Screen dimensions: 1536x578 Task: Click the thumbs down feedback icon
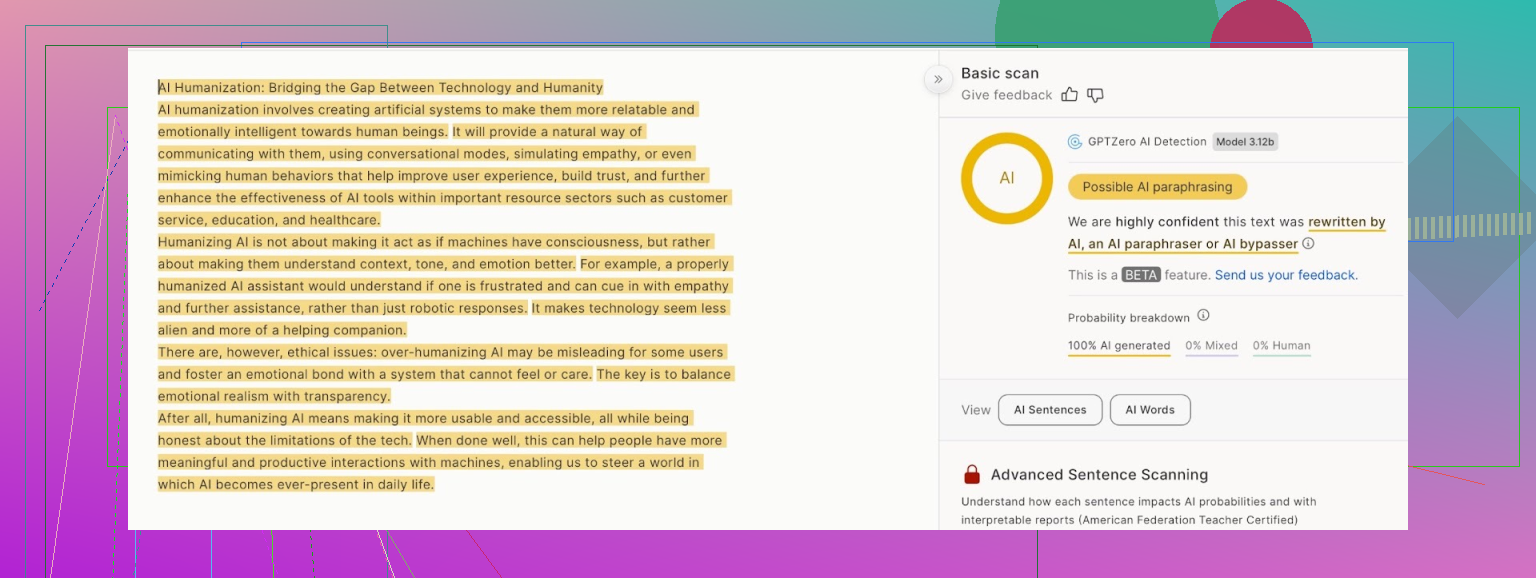pyautogui.click(x=1095, y=95)
